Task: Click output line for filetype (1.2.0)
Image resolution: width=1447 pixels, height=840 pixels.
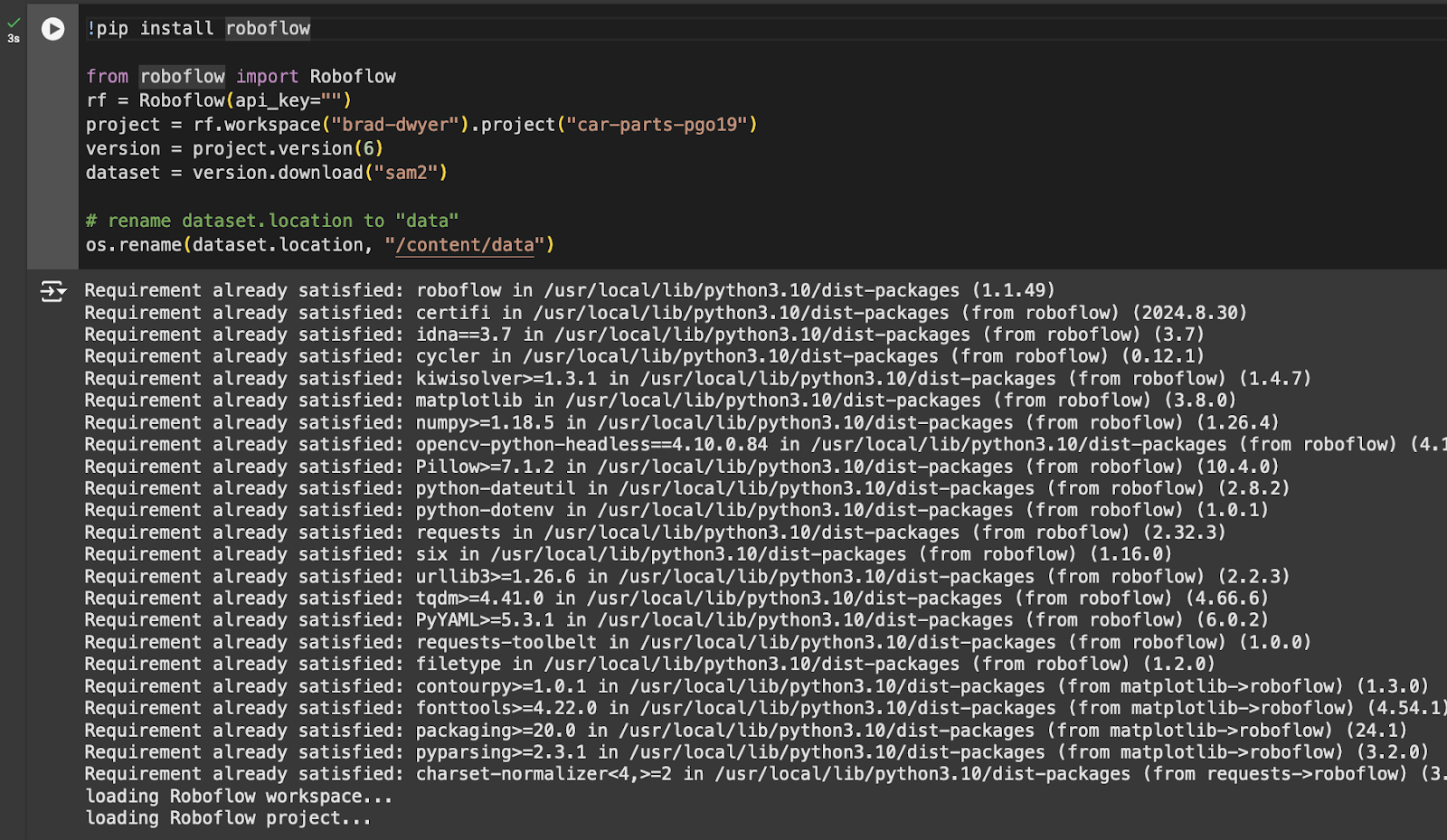Action: pos(650,664)
